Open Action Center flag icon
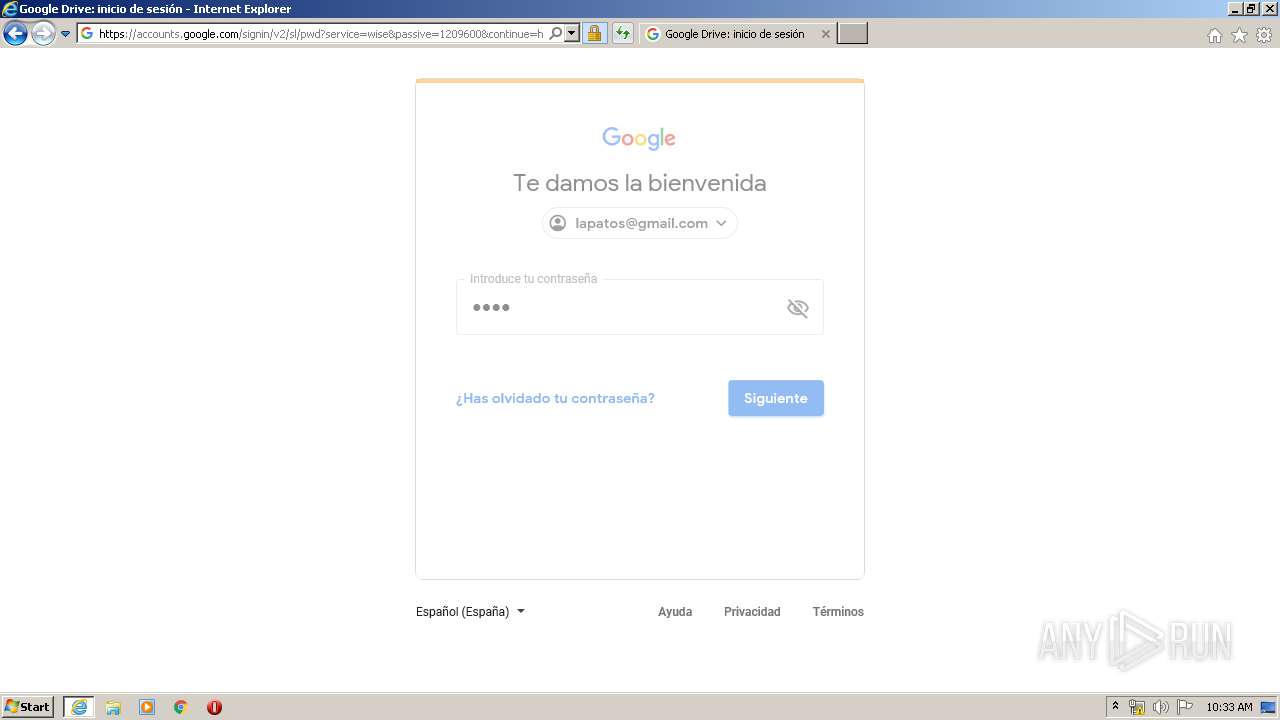The image size is (1280, 720). [x=1185, y=707]
